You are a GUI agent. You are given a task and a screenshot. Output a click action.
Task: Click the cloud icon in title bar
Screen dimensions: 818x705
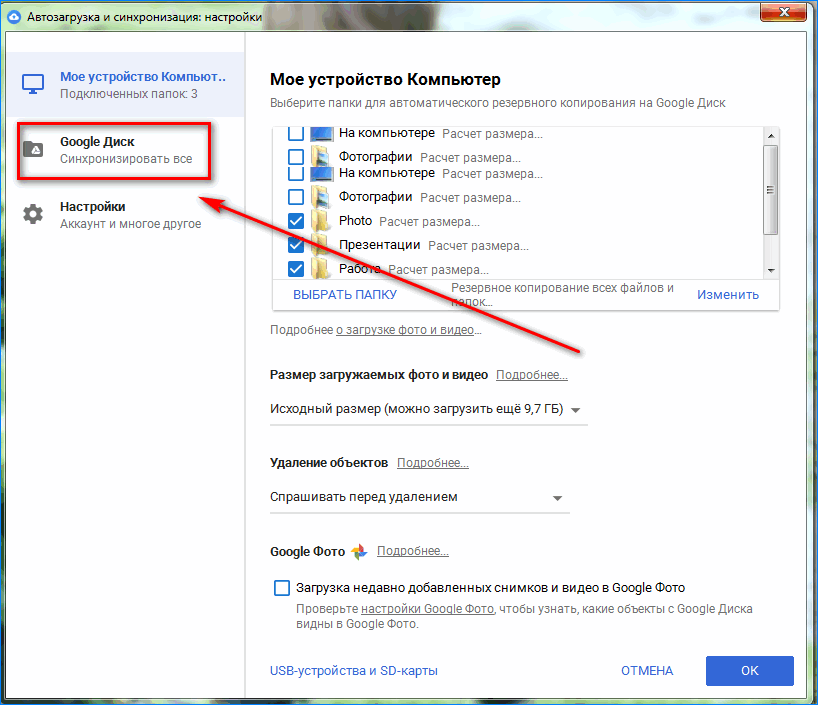point(14,17)
